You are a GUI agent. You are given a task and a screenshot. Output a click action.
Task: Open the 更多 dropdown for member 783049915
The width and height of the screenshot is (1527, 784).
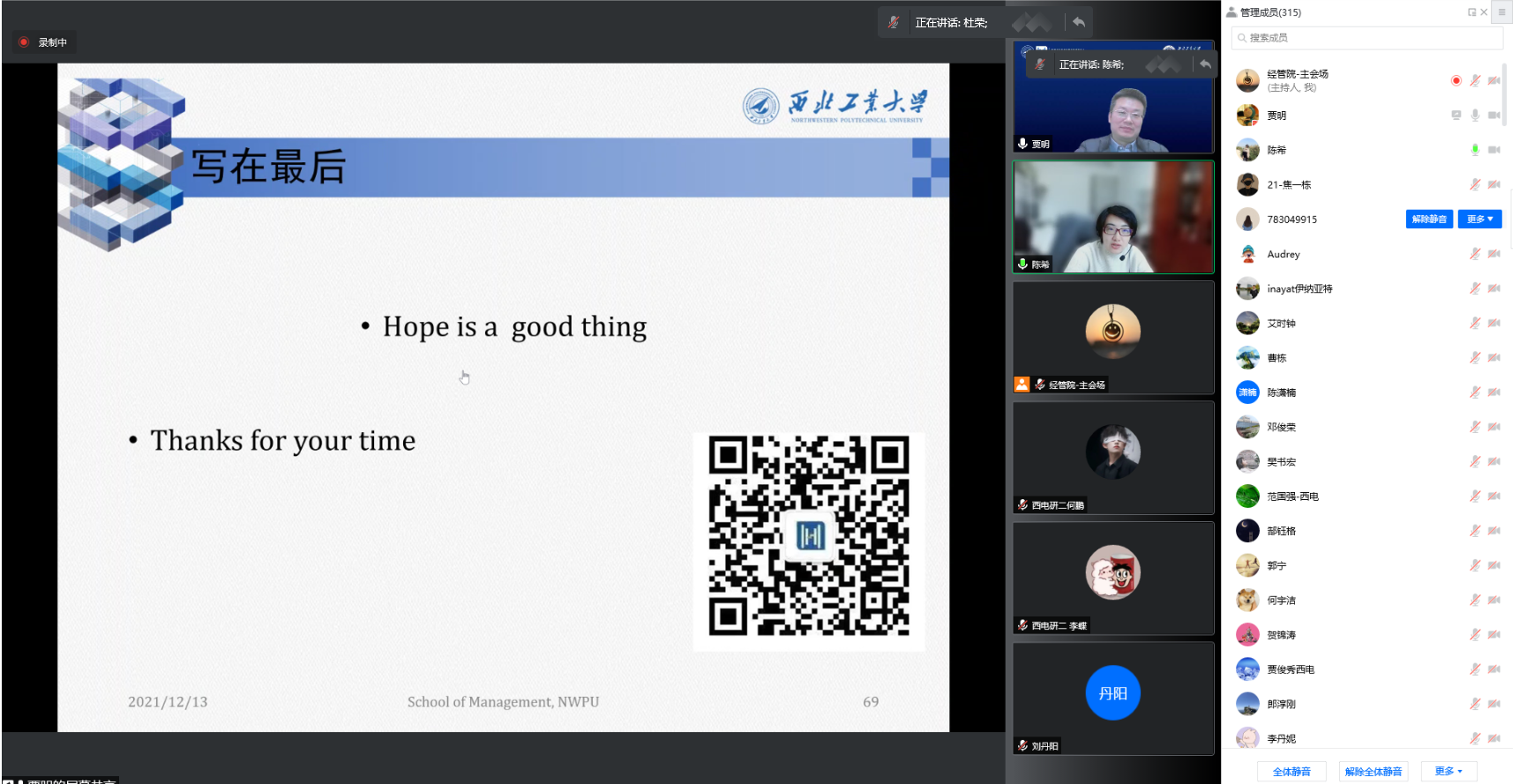[x=1479, y=220]
